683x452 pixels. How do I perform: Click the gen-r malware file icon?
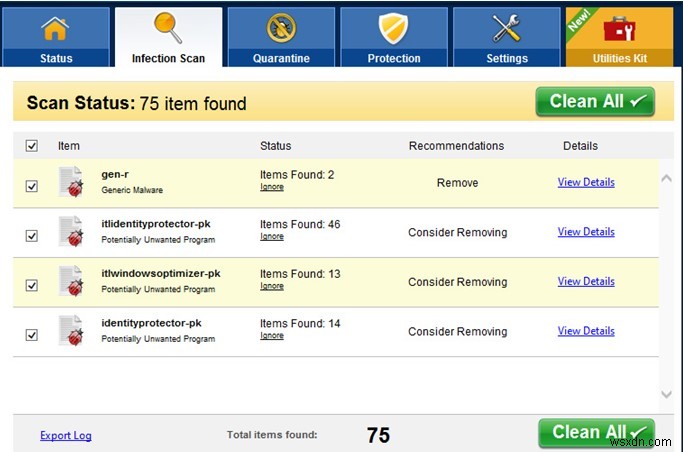(x=70, y=183)
